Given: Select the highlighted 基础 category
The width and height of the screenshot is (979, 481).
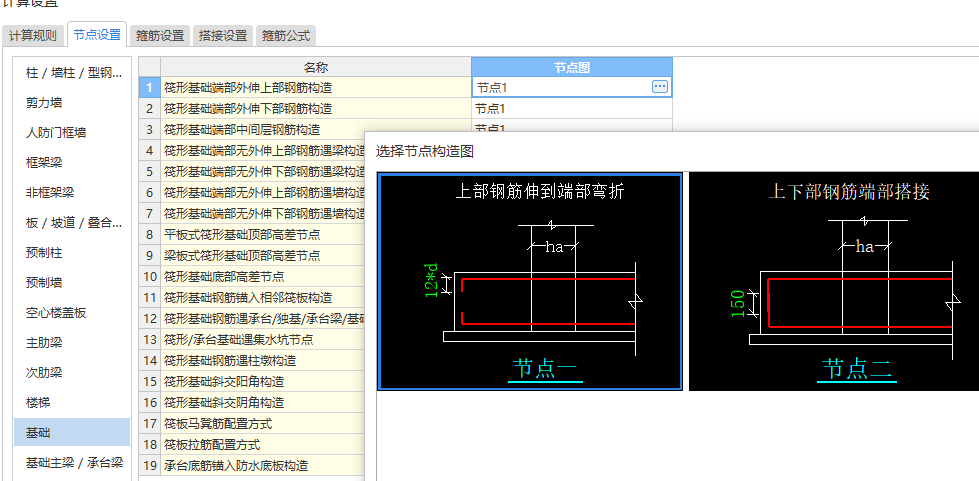Looking at the screenshot, I should 73,432.
